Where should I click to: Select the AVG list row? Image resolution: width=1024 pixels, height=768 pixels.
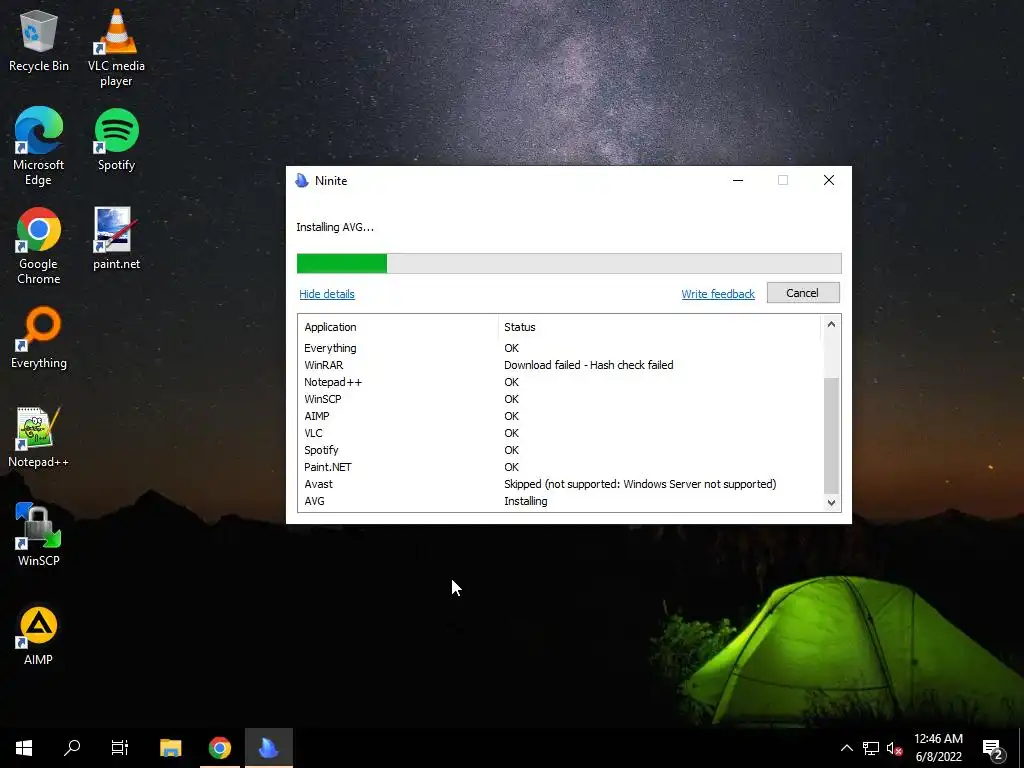point(560,501)
